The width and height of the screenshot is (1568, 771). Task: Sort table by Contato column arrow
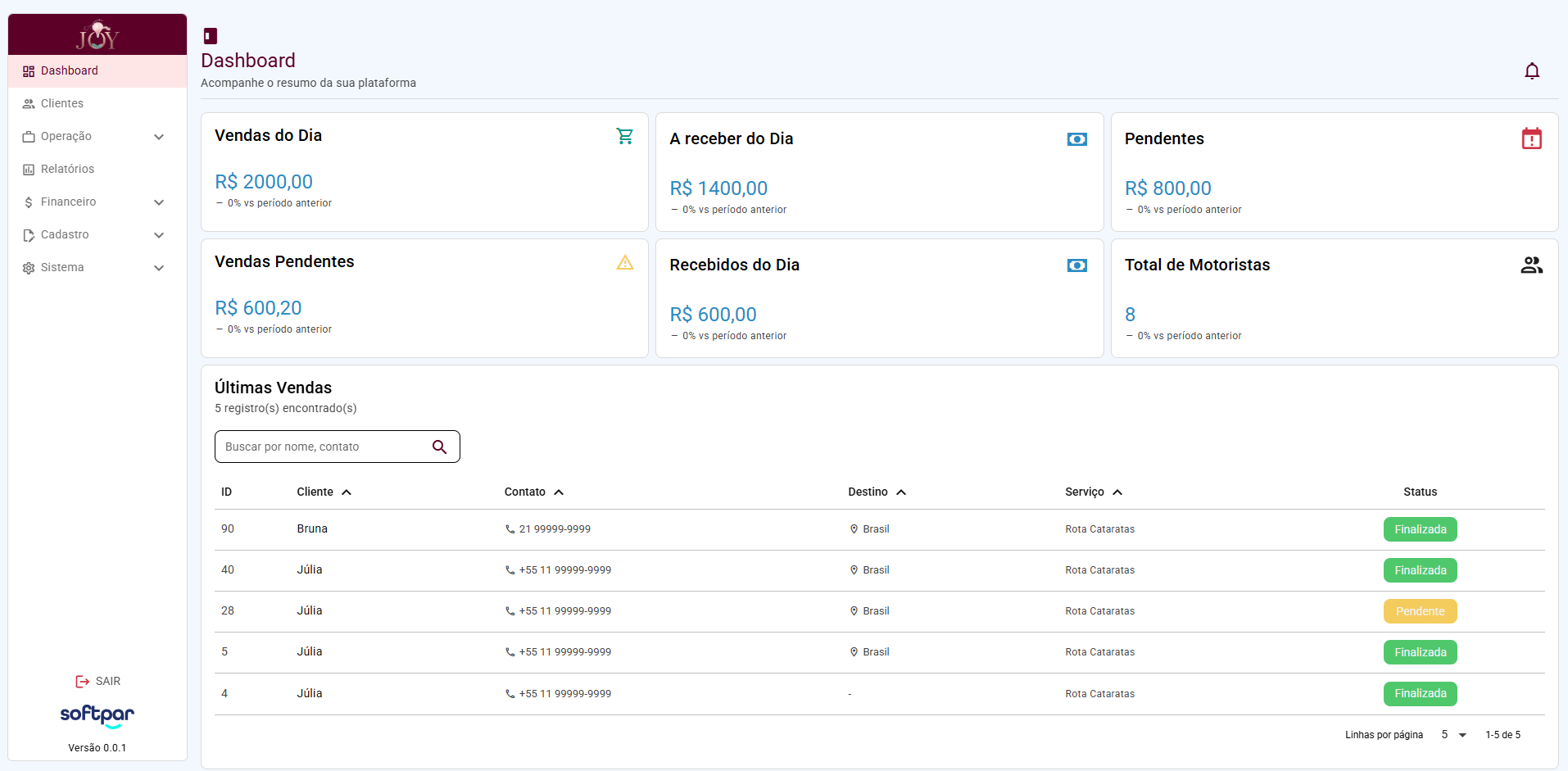[559, 492]
